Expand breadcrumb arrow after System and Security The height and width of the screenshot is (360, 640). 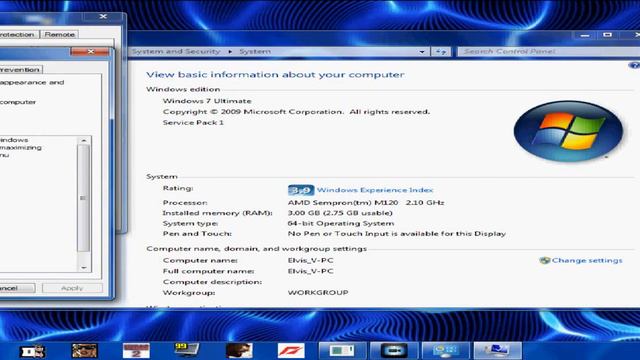(230, 52)
